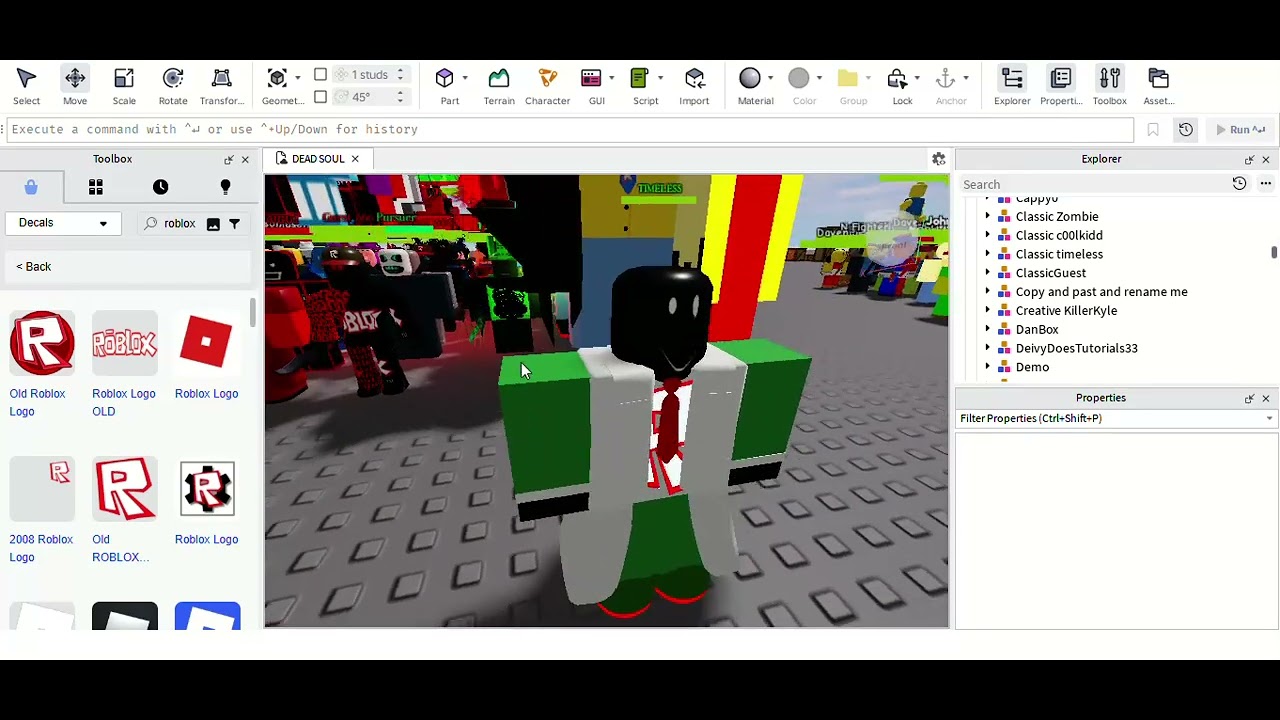Open command history clock icon
This screenshot has height=720, width=1280.
1185,129
